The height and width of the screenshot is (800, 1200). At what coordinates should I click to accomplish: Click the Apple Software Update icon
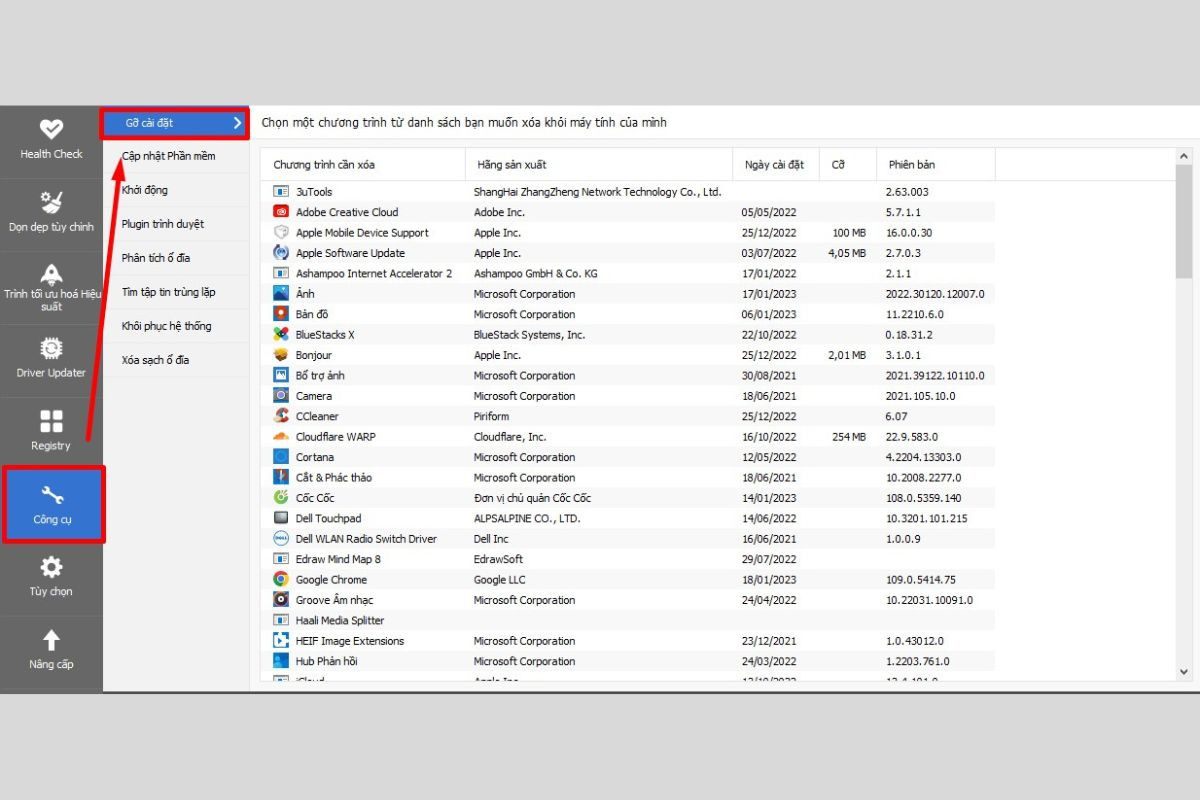click(x=281, y=253)
